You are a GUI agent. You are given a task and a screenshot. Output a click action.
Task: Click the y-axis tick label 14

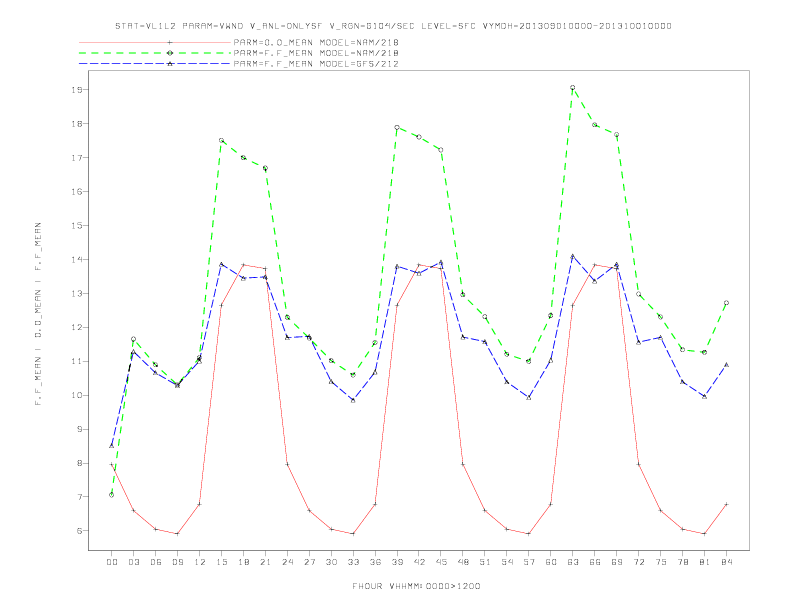click(x=77, y=260)
